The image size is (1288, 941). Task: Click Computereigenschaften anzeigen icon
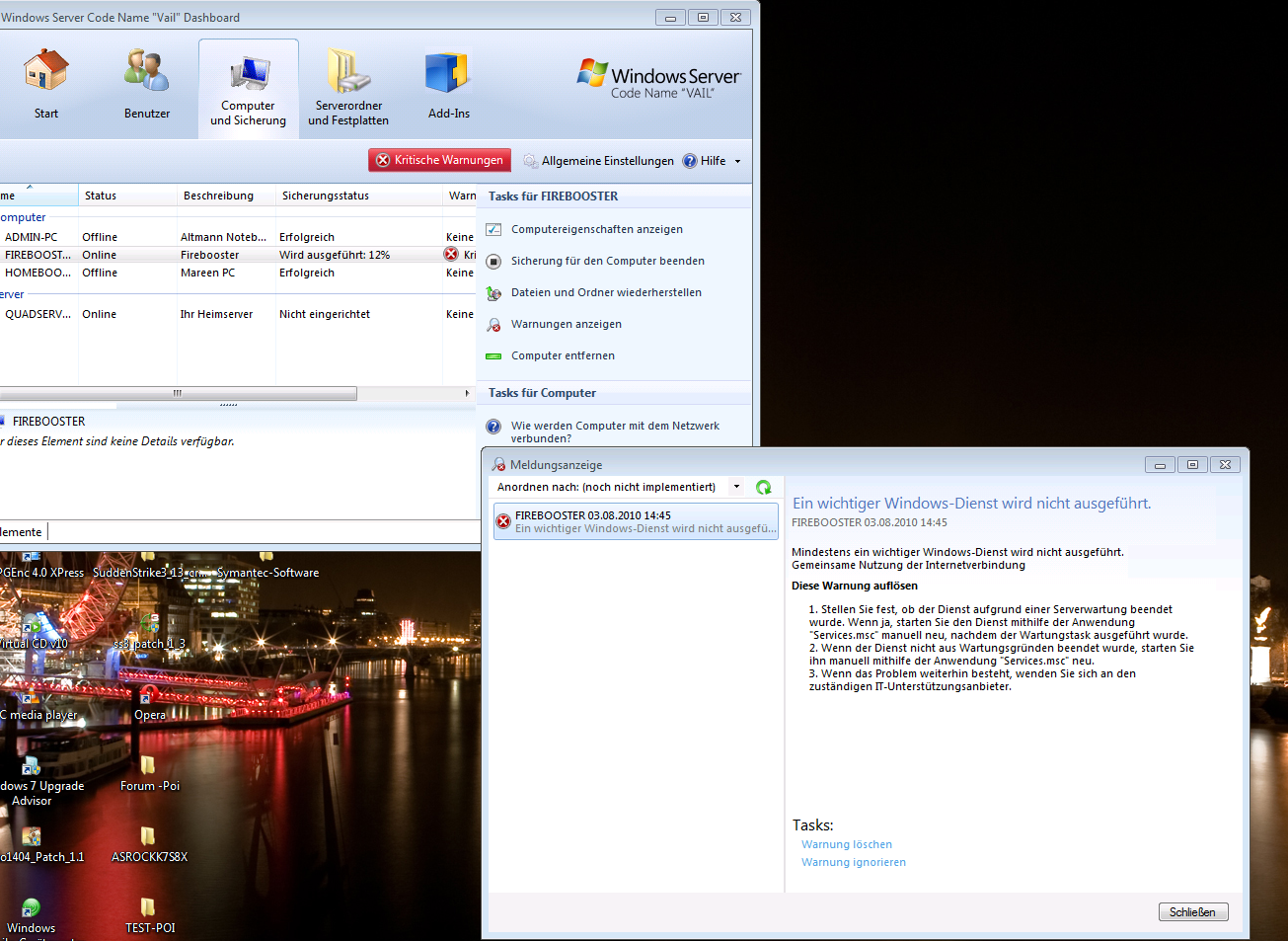(493, 229)
